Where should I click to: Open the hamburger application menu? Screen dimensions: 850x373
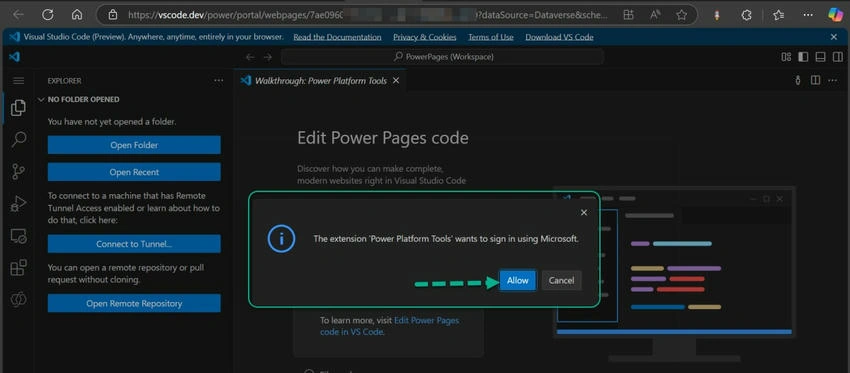click(x=18, y=80)
